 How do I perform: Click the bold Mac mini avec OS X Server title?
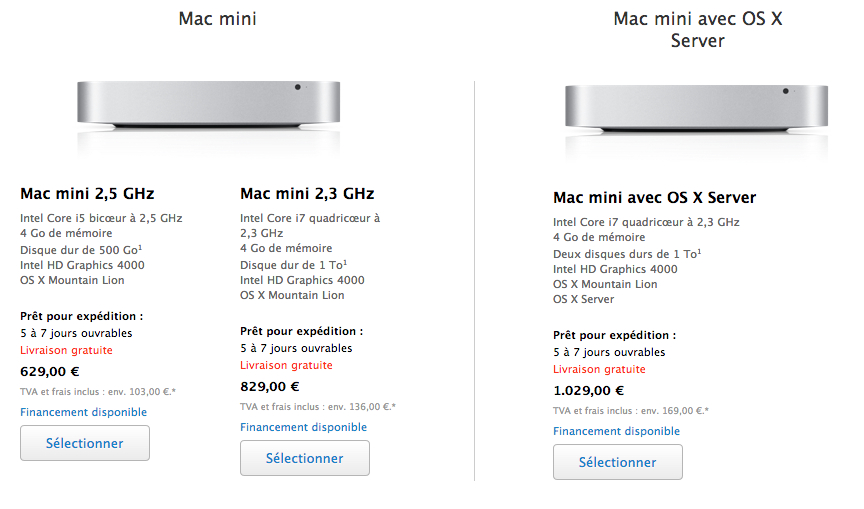point(655,197)
